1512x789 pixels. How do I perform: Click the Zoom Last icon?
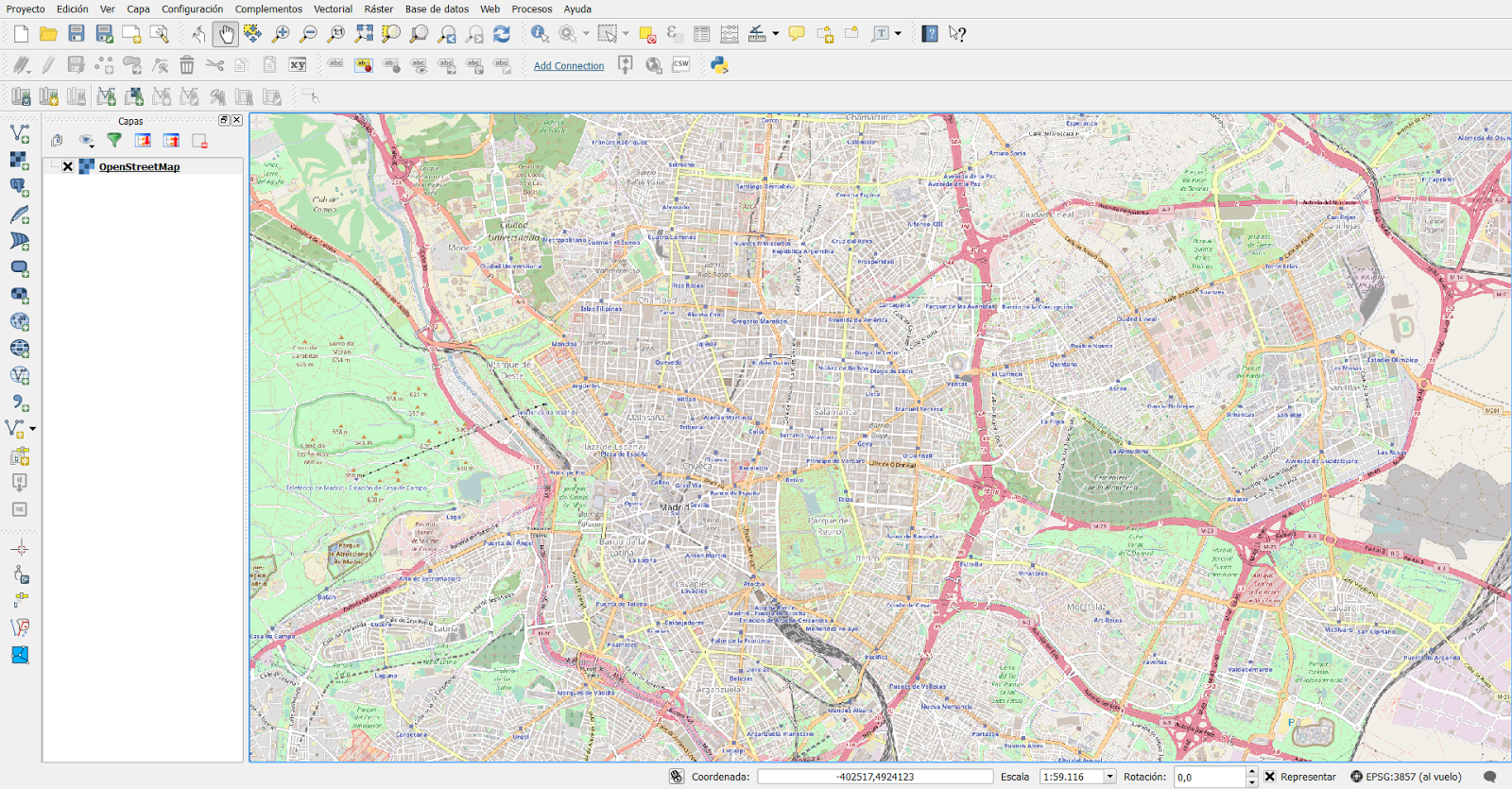pos(447,34)
